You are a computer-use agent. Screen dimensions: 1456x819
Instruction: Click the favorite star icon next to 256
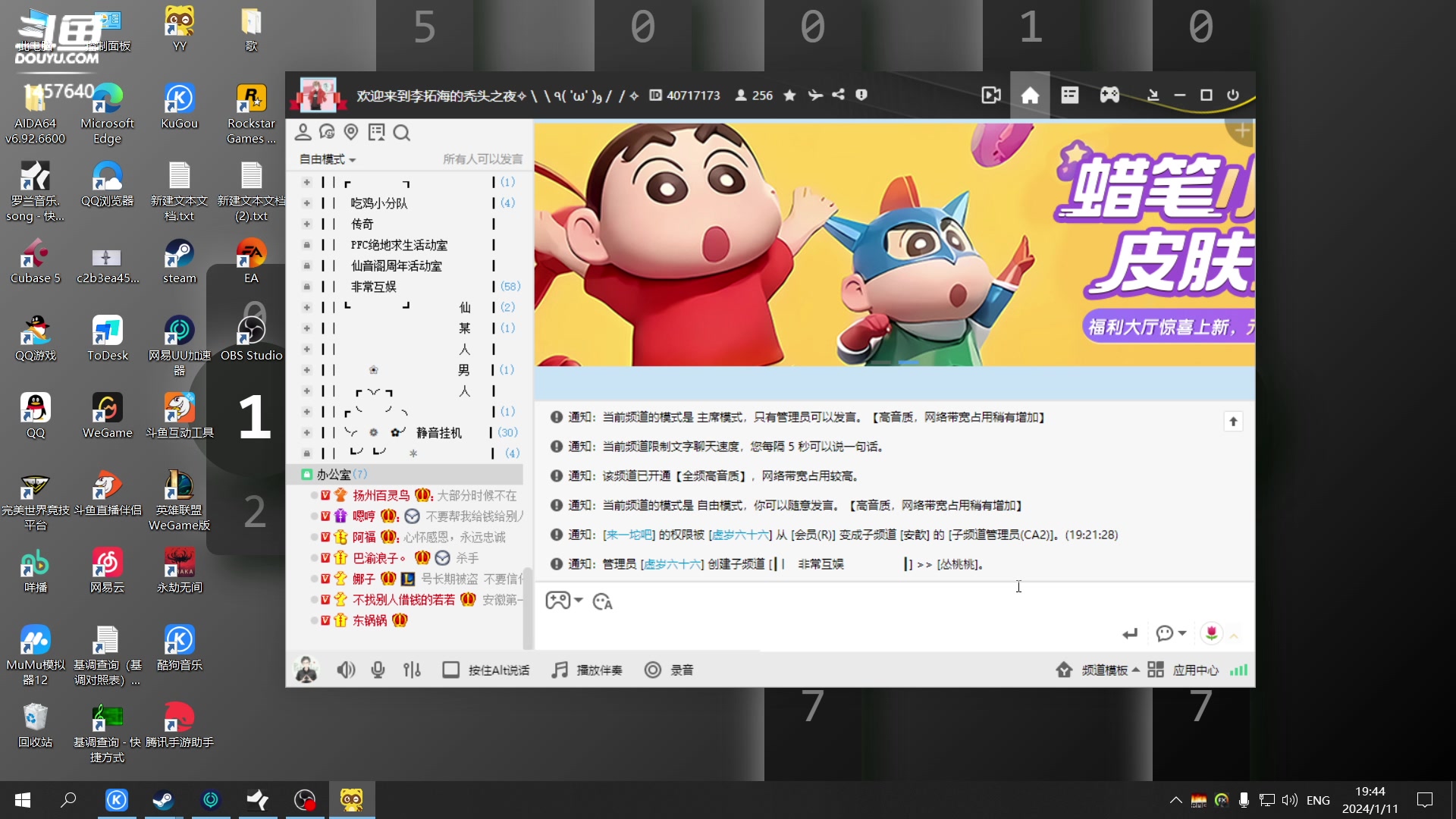pos(789,95)
